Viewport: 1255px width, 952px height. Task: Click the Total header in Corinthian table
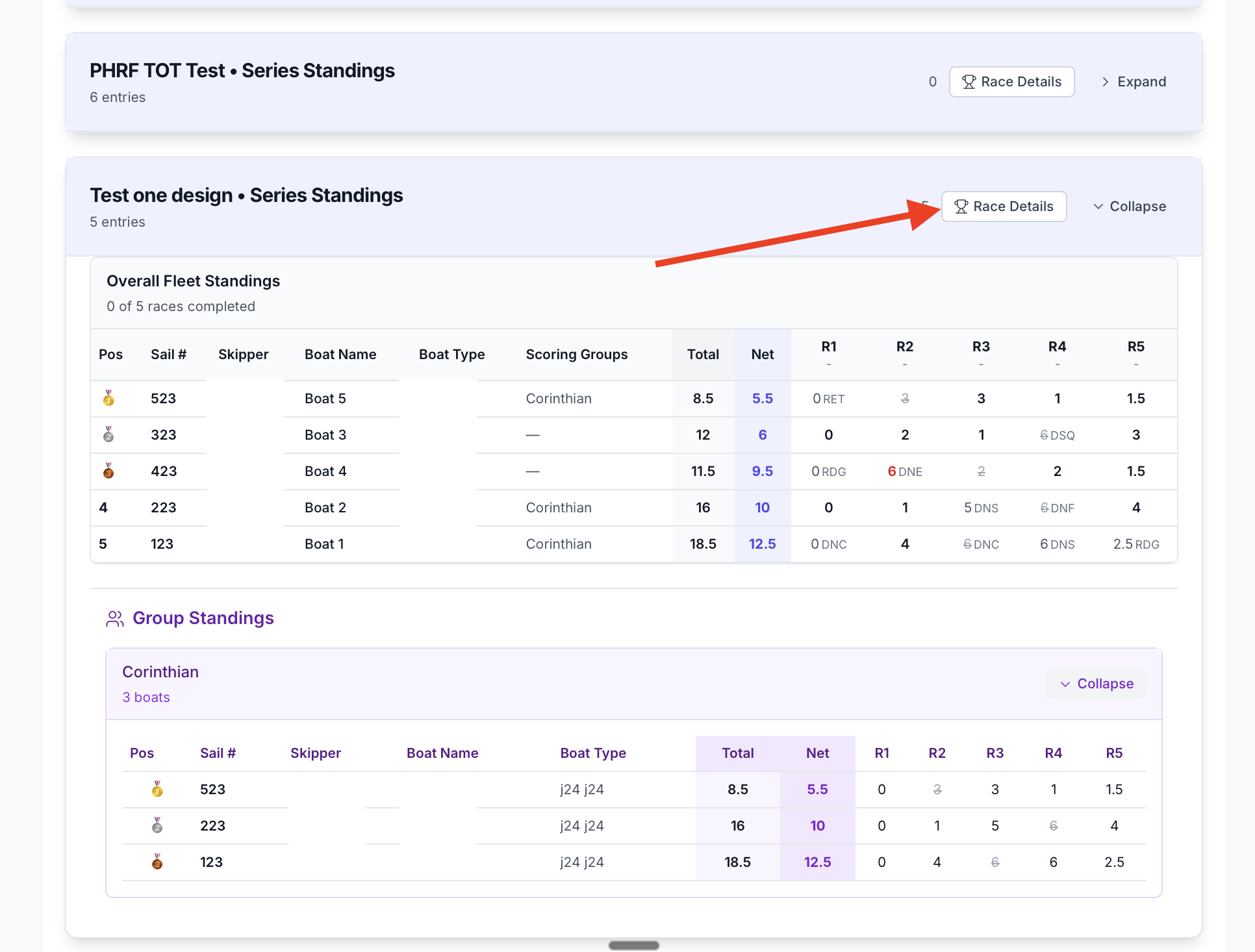tap(737, 753)
